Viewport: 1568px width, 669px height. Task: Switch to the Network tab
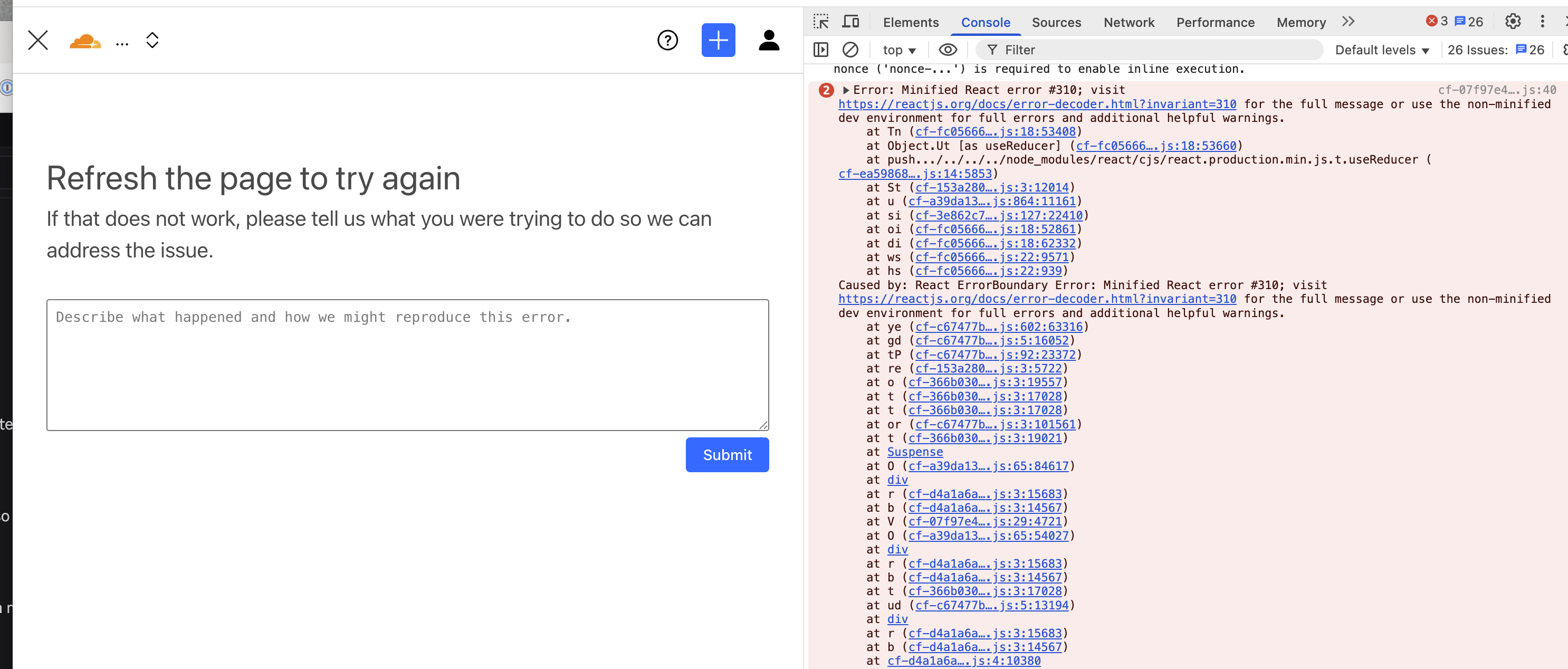1128,23
